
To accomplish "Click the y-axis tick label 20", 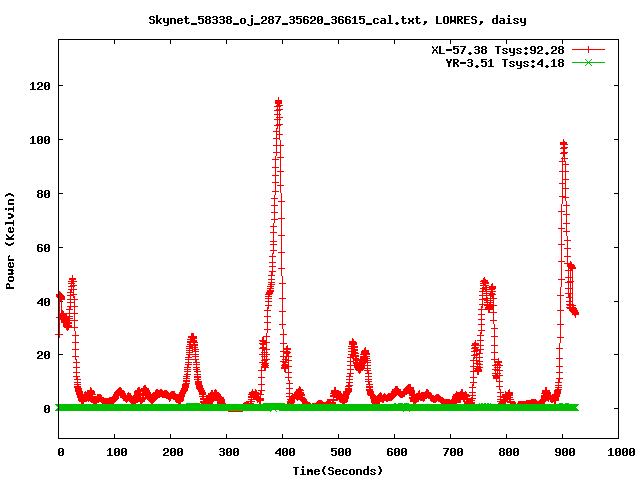I will coord(43,355).
